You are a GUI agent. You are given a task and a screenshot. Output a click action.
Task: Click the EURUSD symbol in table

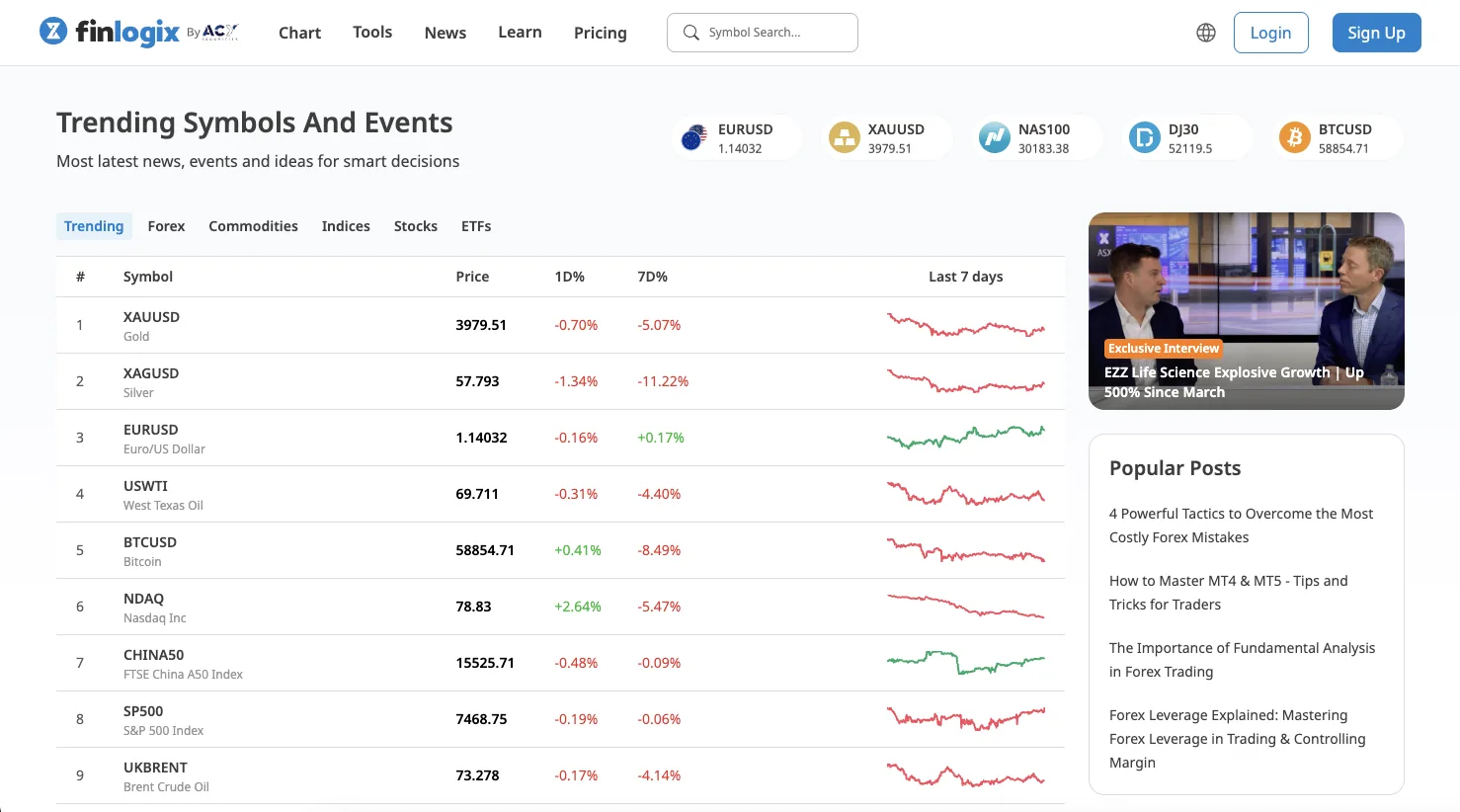tap(151, 430)
